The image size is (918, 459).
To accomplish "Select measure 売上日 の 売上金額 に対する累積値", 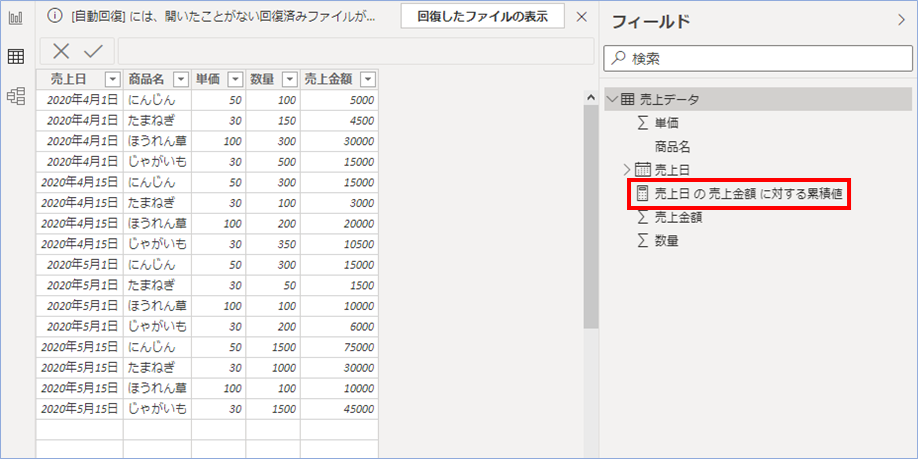I will 748,194.
